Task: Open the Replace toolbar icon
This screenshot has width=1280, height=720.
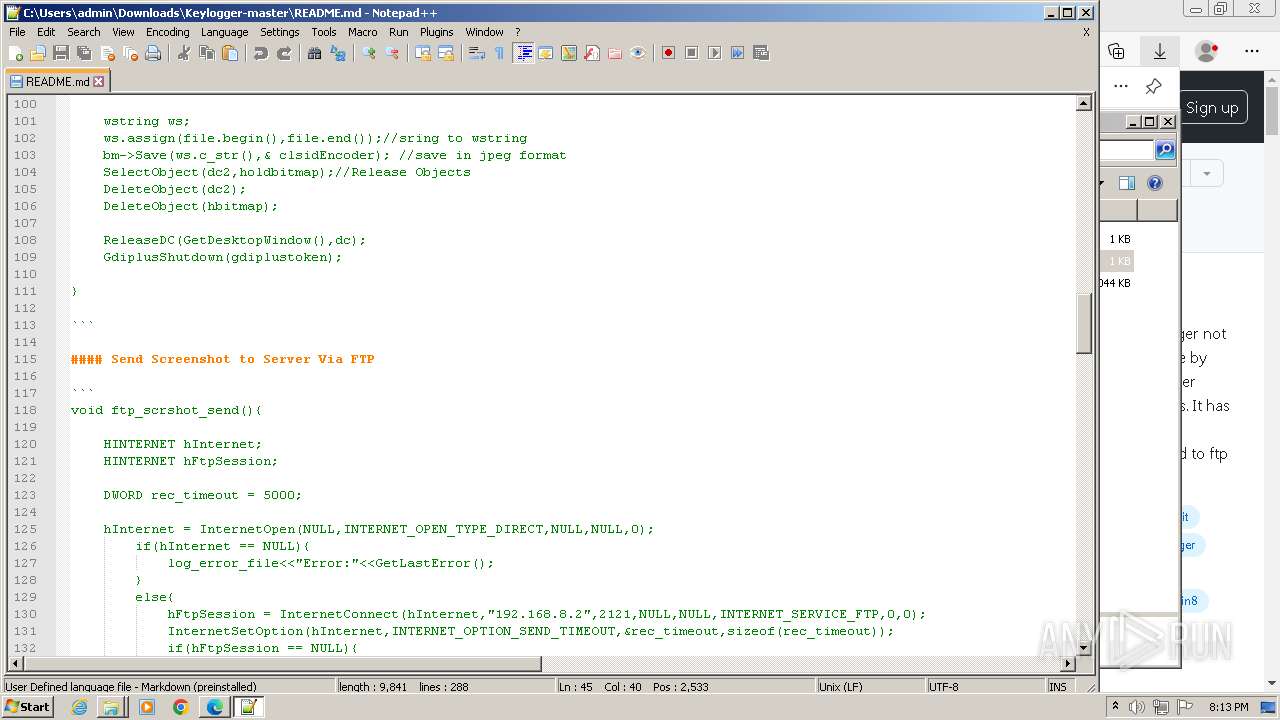Action: coord(338,53)
